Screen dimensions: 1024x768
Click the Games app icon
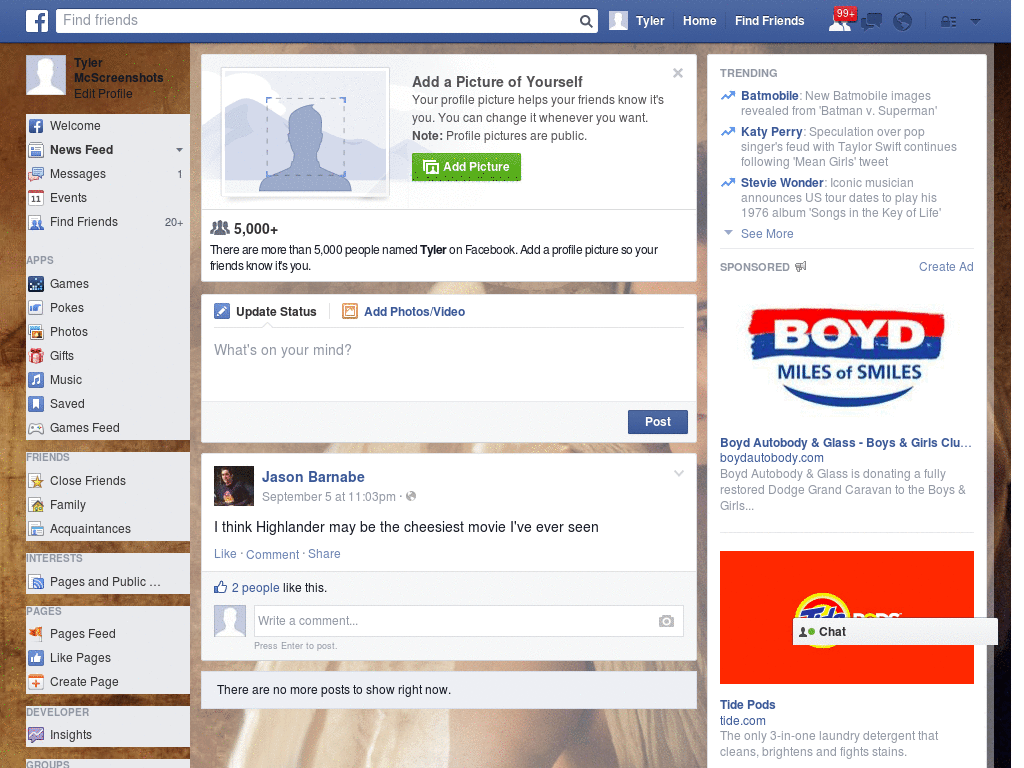click(x=36, y=284)
